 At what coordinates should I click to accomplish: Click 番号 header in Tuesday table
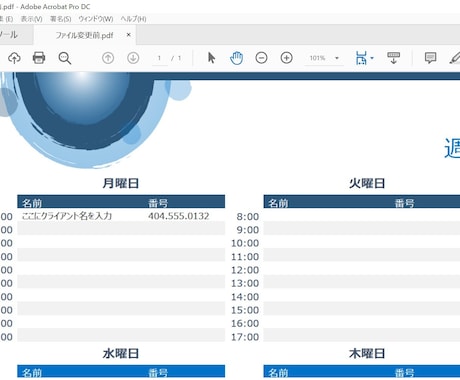[x=404, y=203]
